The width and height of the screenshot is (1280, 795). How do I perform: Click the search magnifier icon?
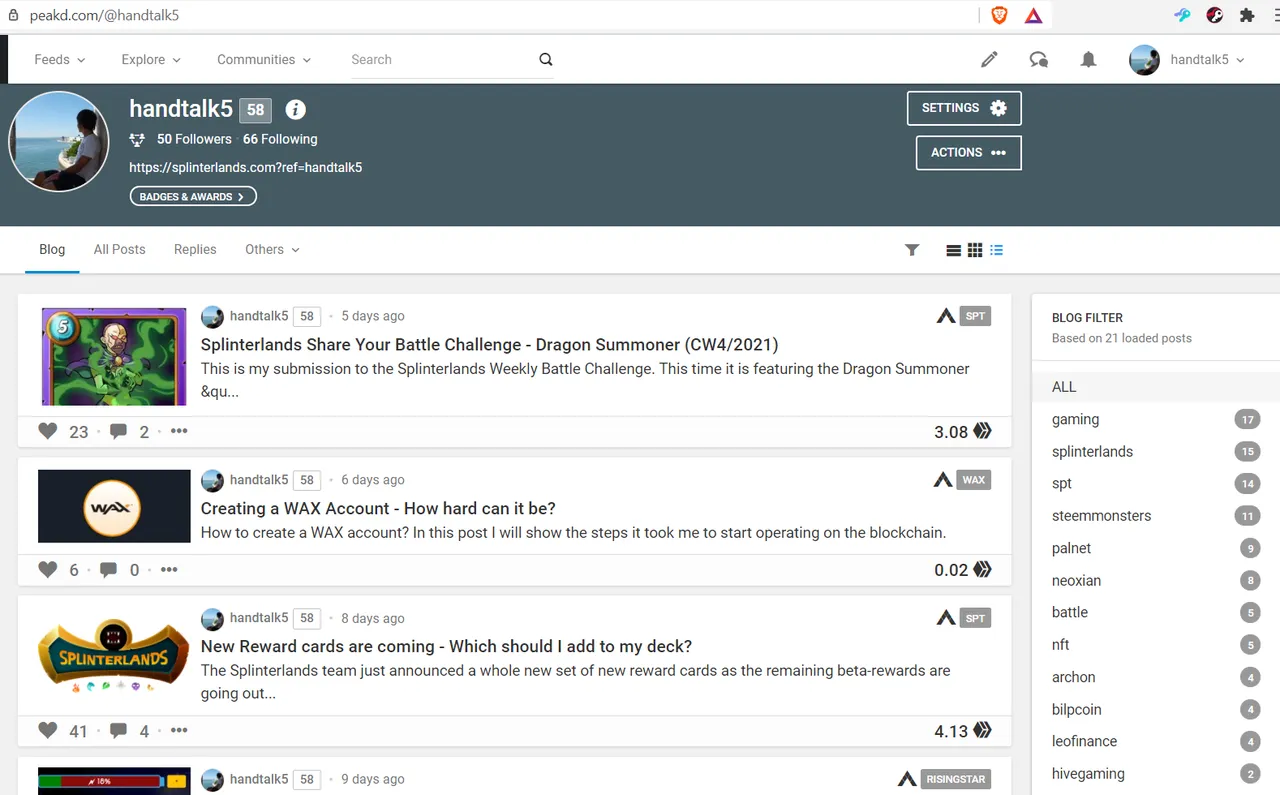(x=546, y=59)
